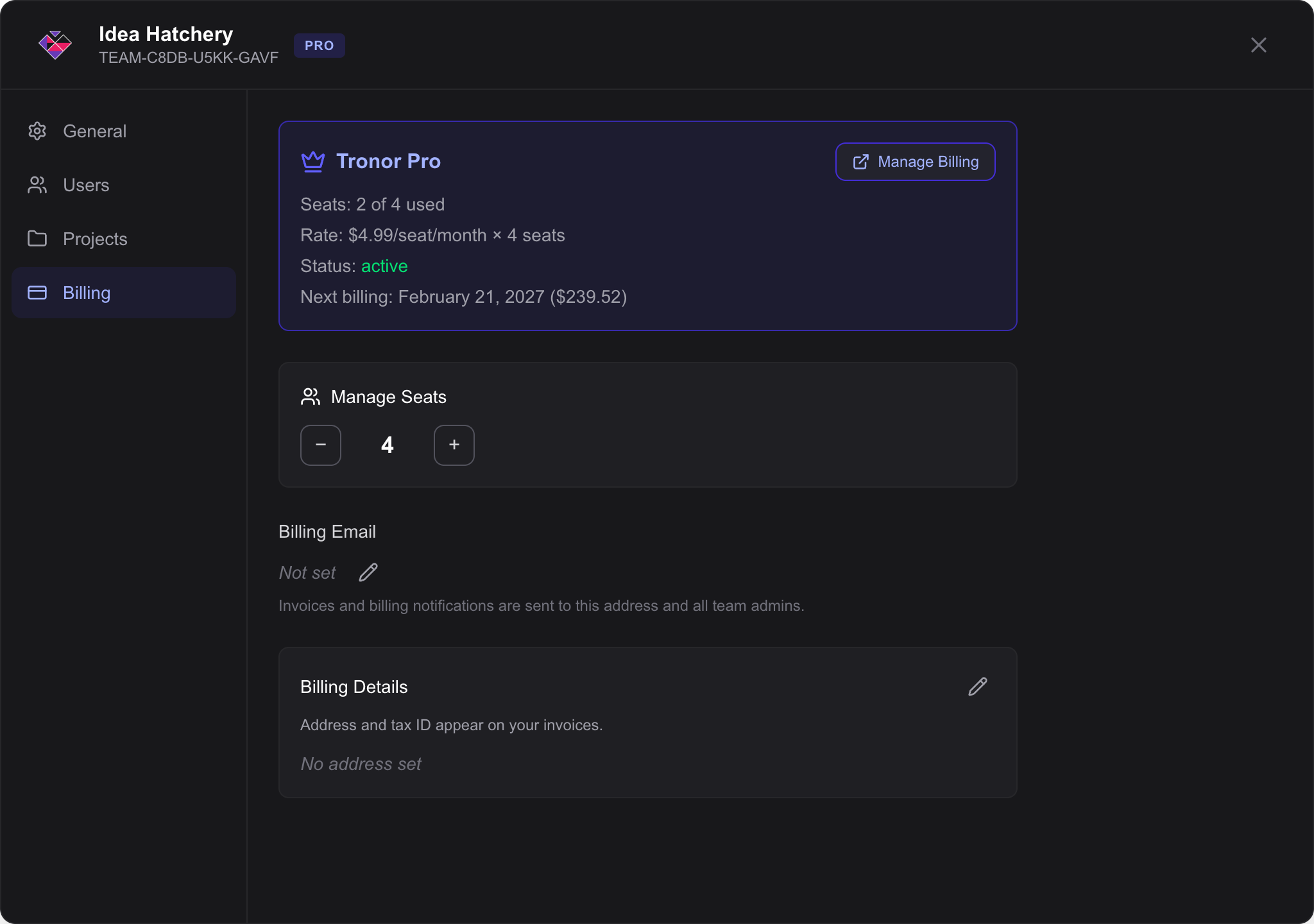Screen dimensions: 1314x924
Task: Open Manage Billing
Action: [x=915, y=162]
